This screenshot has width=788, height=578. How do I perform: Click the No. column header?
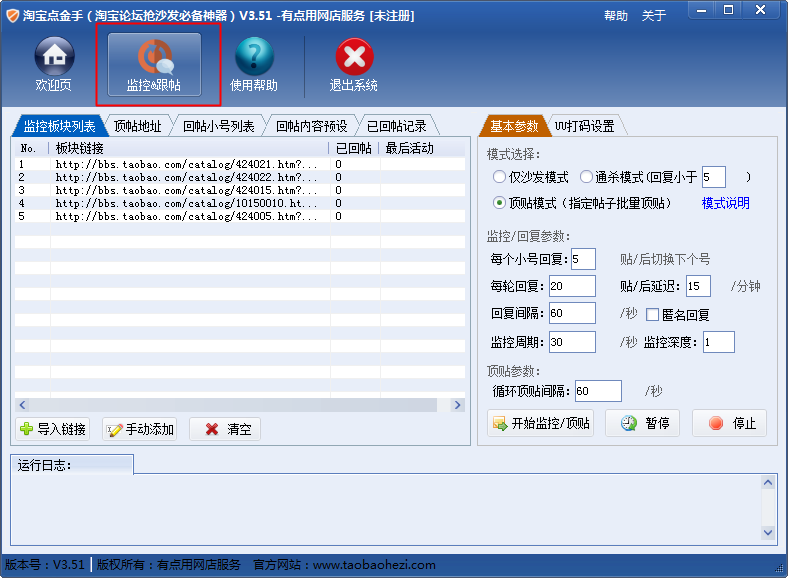coord(32,148)
